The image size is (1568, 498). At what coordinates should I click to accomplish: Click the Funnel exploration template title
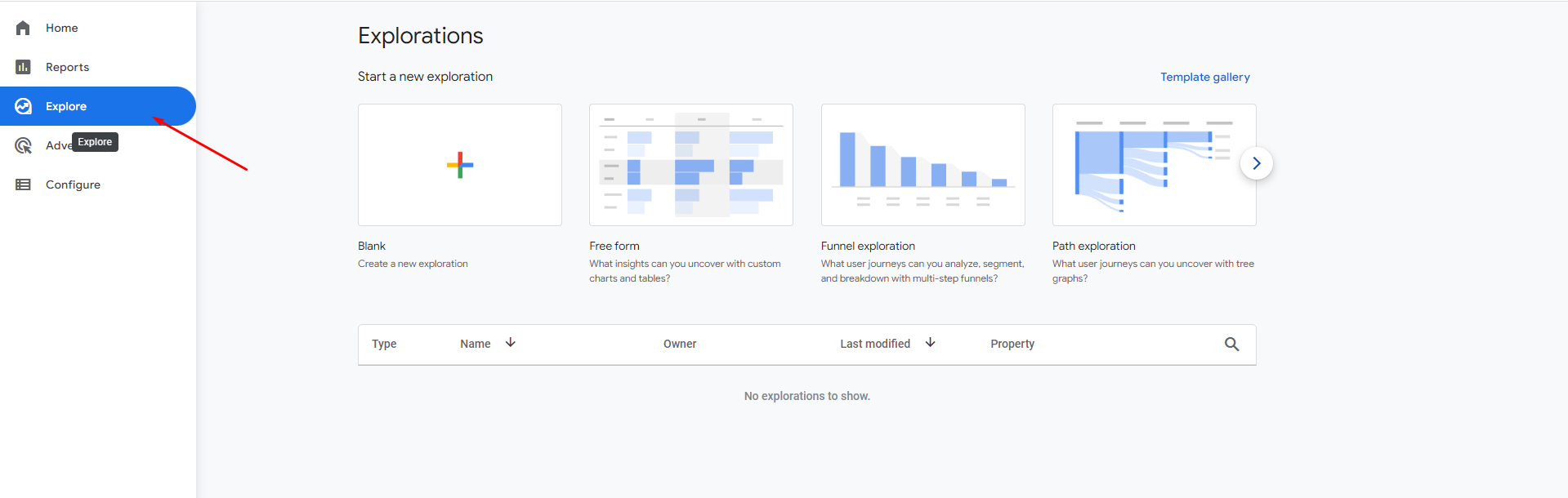[x=868, y=246]
